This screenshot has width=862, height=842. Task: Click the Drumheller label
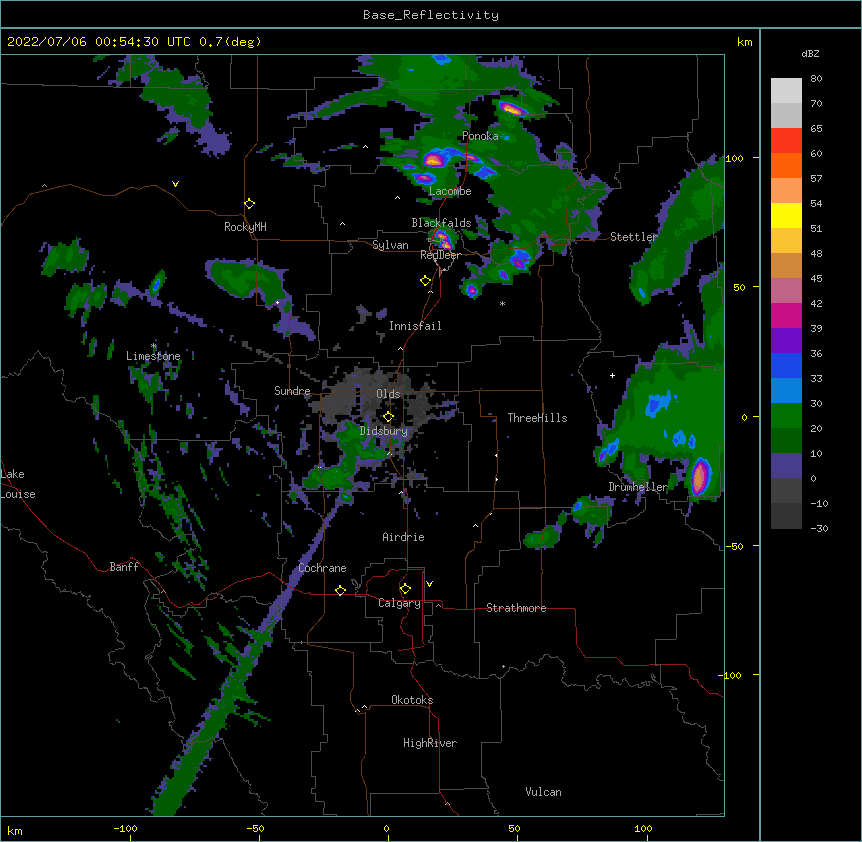pos(638,487)
